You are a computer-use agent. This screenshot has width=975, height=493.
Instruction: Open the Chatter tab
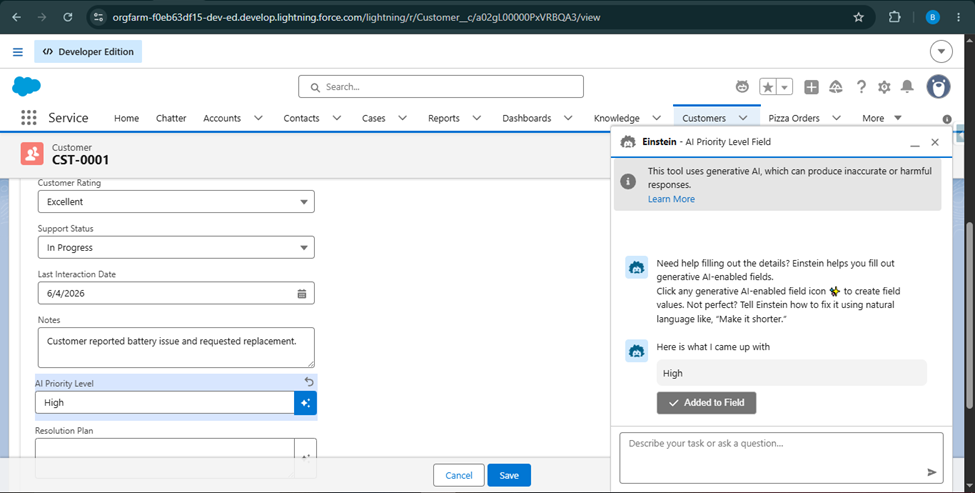click(171, 118)
